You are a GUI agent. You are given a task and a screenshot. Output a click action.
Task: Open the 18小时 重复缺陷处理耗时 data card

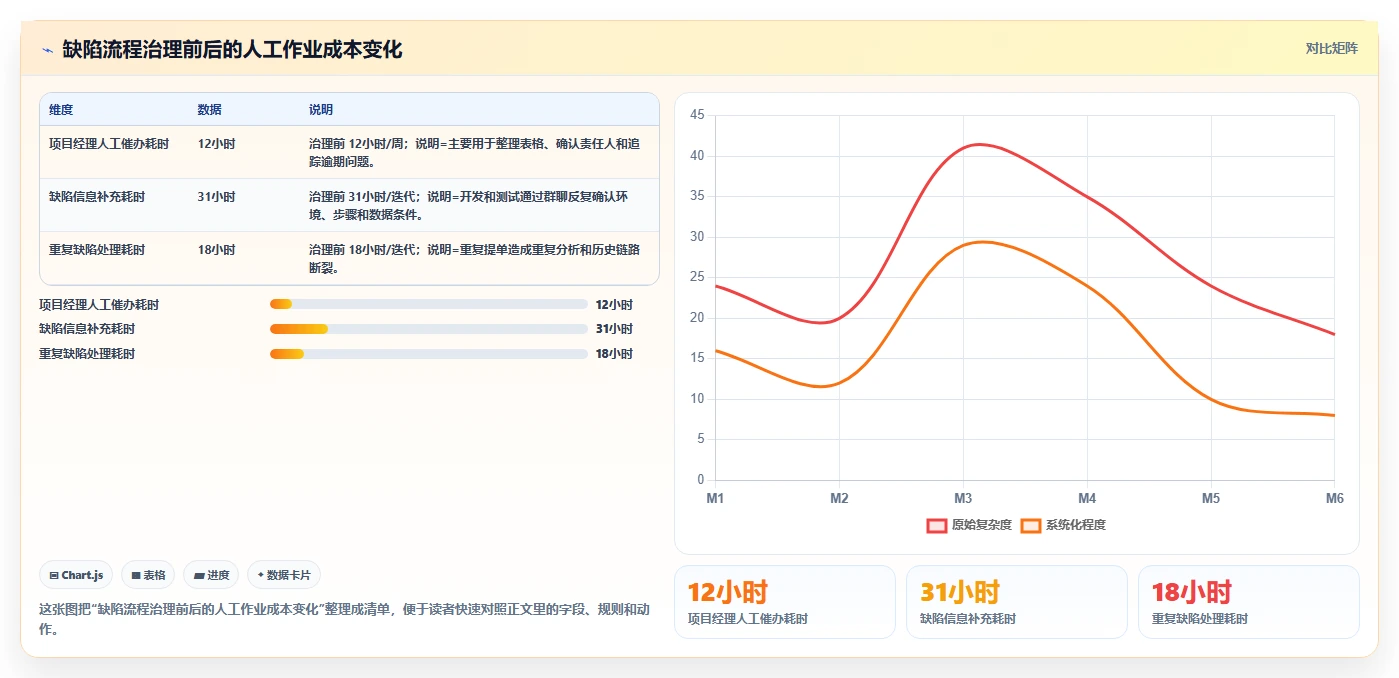click(1249, 602)
